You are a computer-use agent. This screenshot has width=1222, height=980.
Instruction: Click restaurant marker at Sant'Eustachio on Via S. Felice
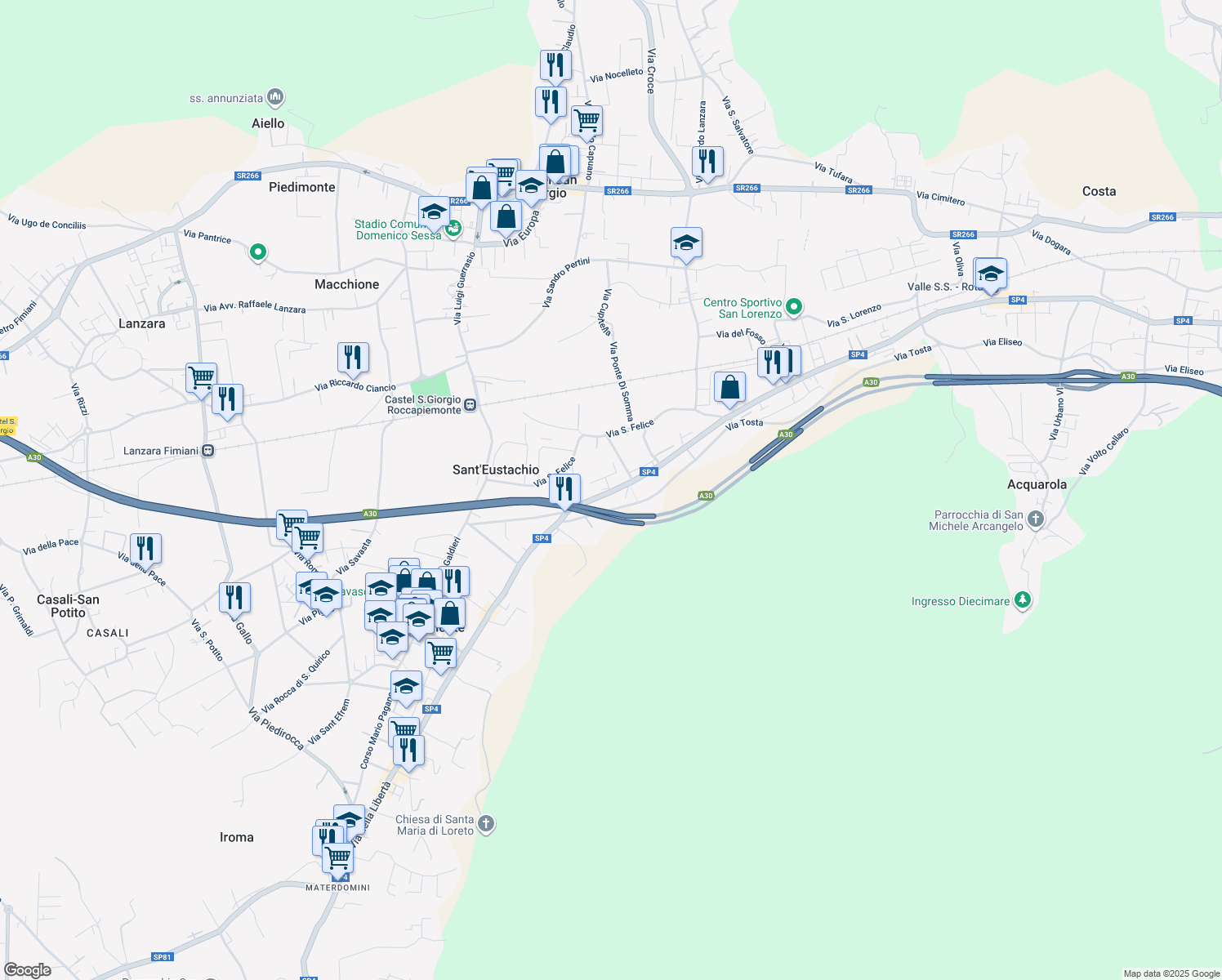[564, 489]
